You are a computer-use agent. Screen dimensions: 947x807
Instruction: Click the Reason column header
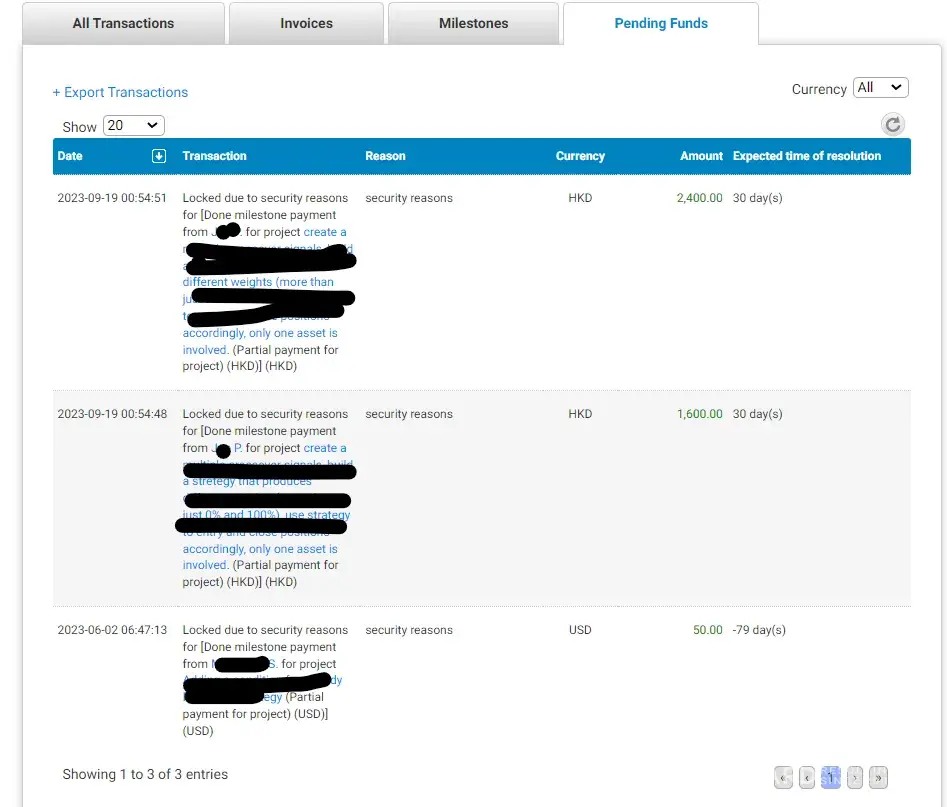(385, 156)
